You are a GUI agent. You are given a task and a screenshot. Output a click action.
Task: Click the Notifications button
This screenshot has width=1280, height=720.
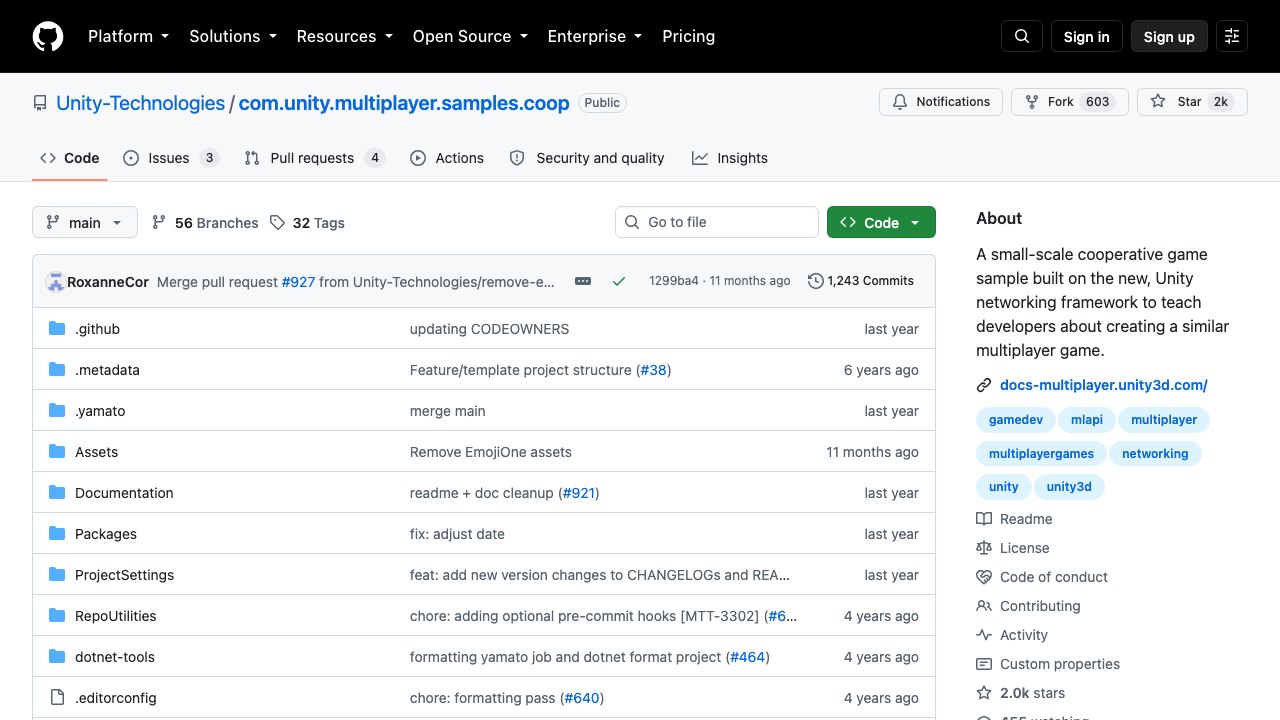[941, 102]
